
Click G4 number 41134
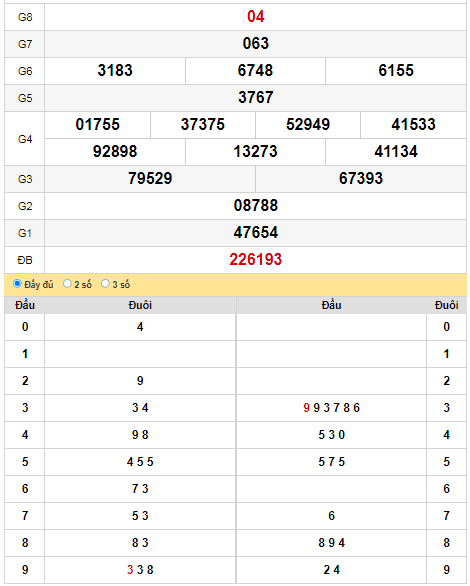(396, 151)
